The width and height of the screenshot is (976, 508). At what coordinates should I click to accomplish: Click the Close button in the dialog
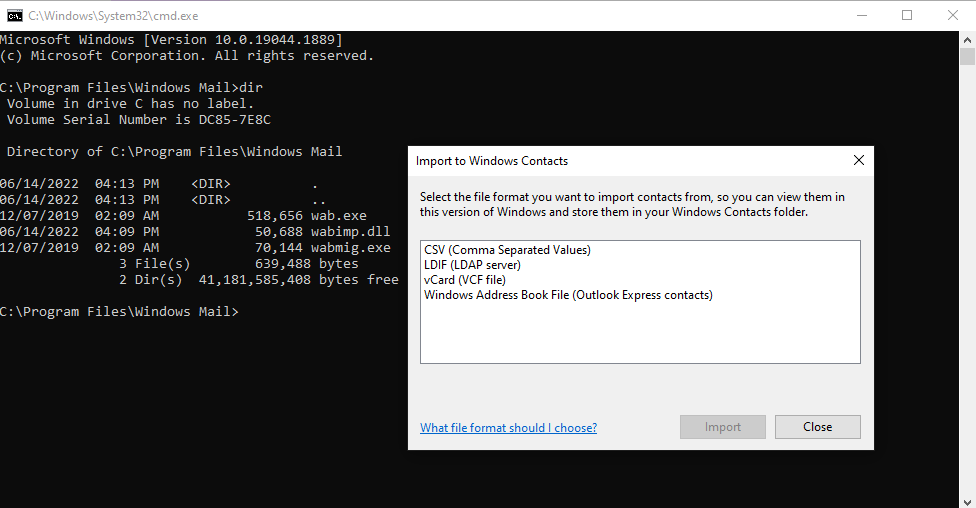[817, 427]
